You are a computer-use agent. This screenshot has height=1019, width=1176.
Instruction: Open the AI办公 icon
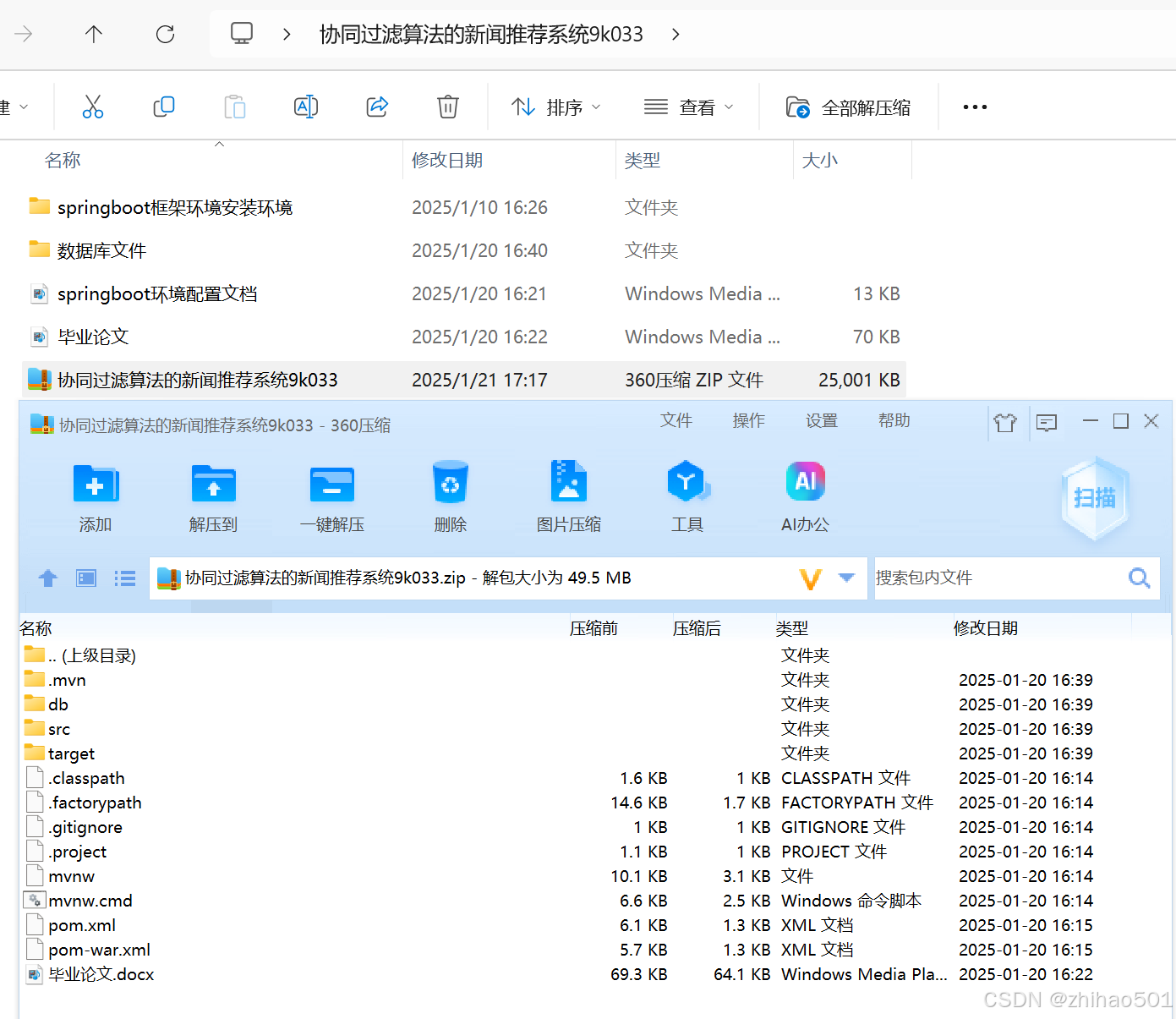click(806, 497)
